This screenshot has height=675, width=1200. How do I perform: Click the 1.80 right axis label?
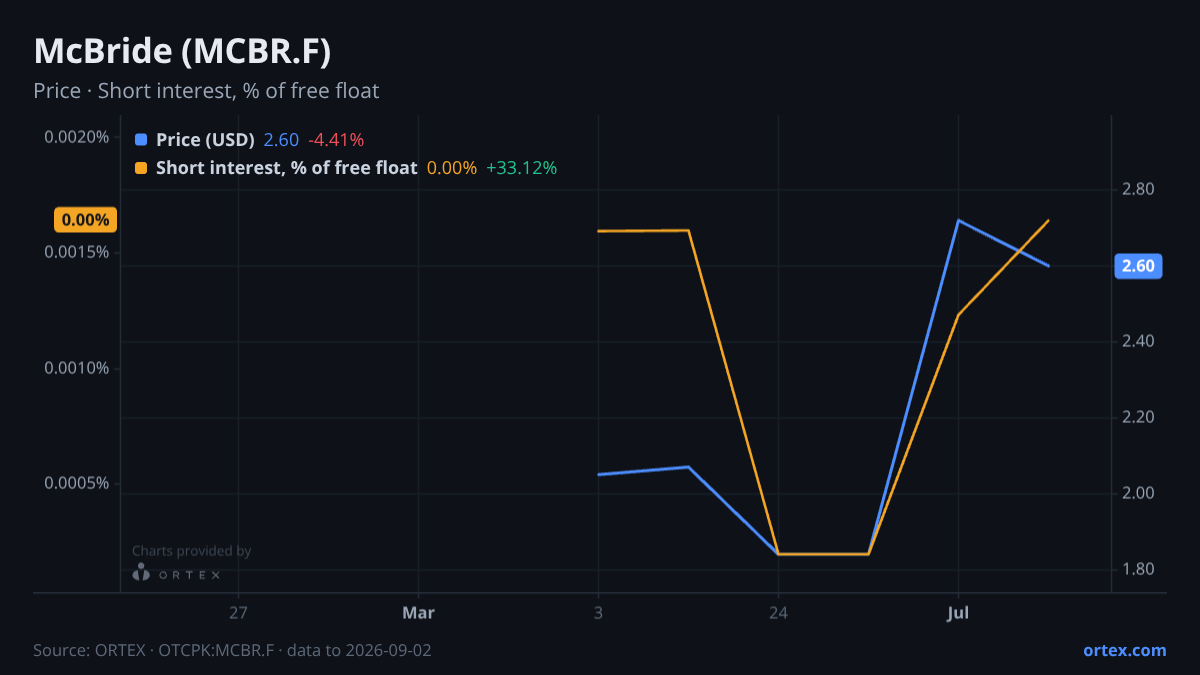coord(1139,570)
